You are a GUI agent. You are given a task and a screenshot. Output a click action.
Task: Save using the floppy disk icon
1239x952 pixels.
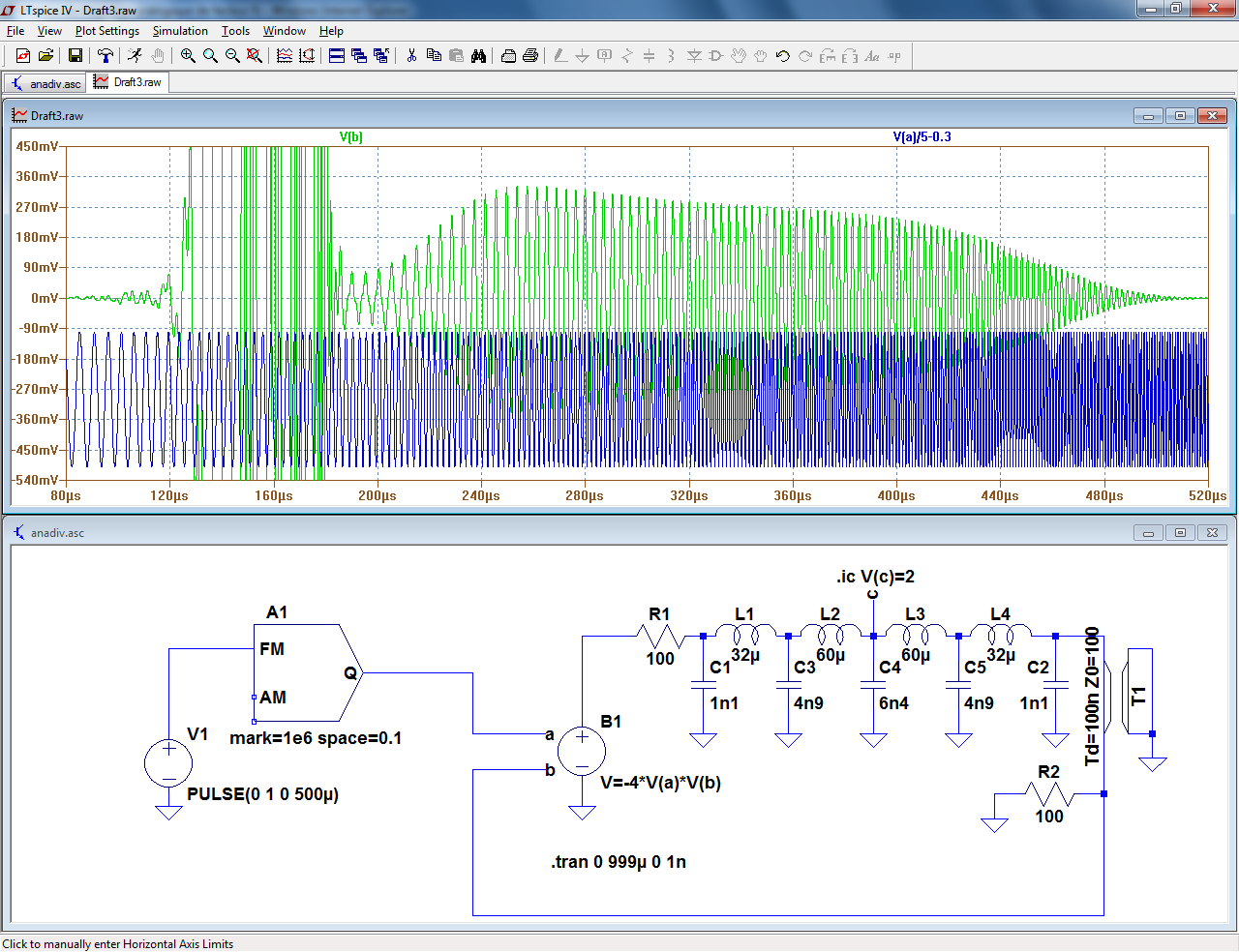coord(75,56)
